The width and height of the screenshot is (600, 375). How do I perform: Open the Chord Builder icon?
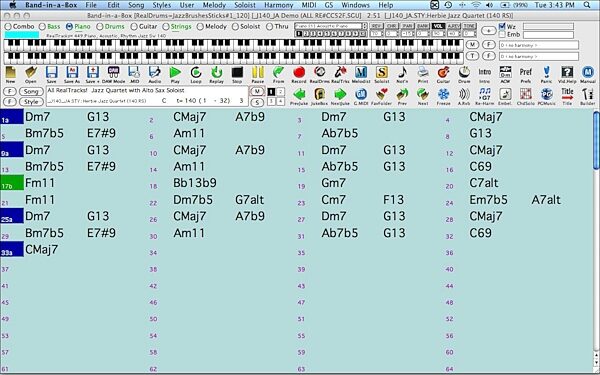587,96
